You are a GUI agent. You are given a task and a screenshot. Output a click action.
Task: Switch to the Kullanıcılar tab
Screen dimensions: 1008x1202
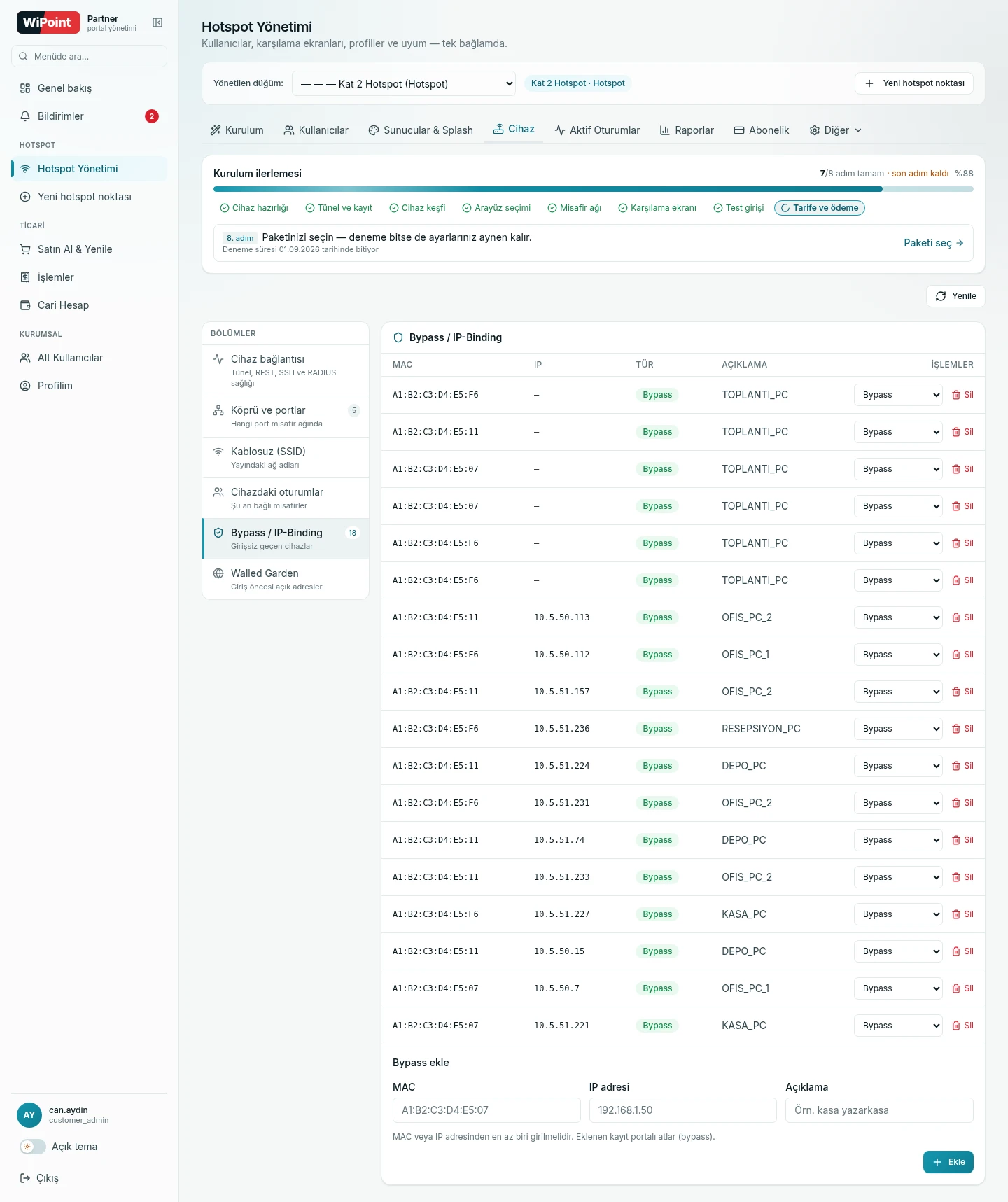(x=316, y=130)
